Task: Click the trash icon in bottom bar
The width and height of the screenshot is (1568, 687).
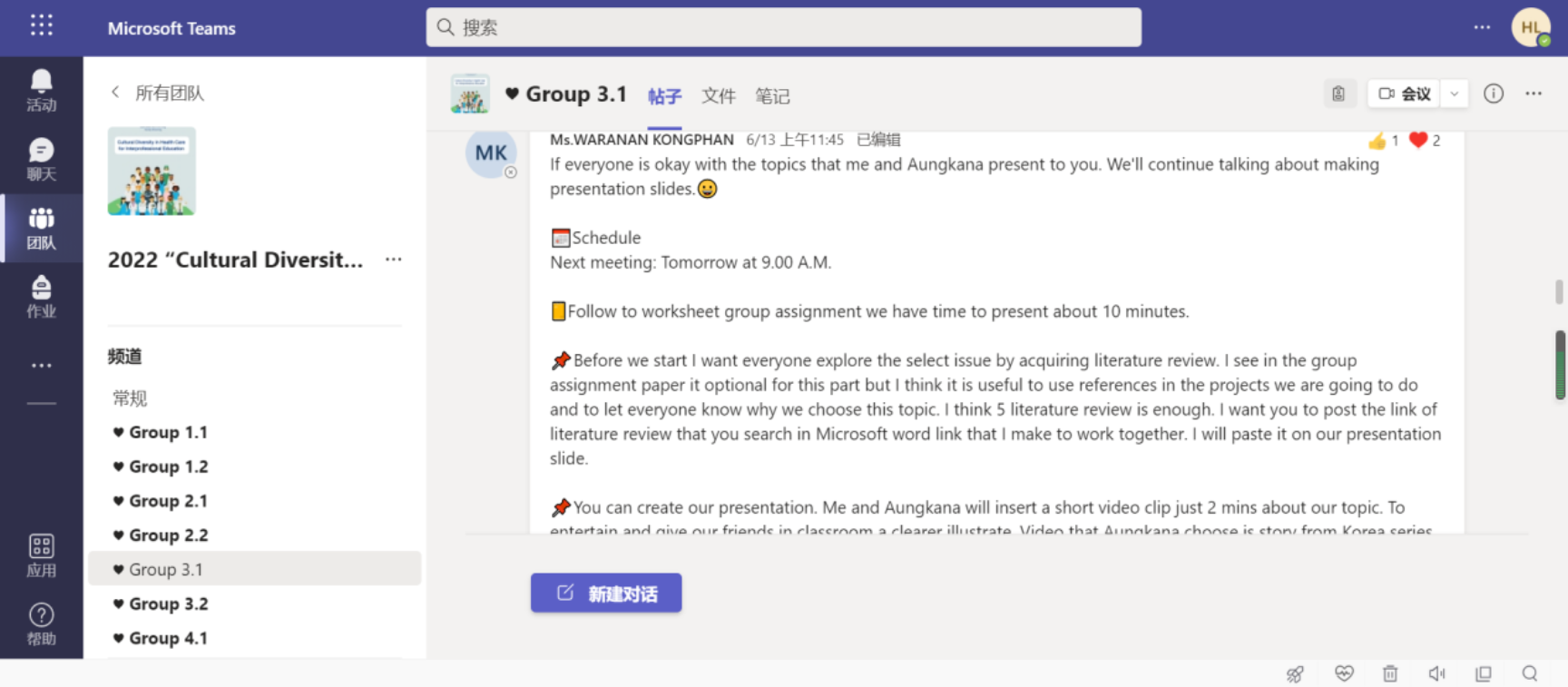Action: pyautogui.click(x=1389, y=673)
